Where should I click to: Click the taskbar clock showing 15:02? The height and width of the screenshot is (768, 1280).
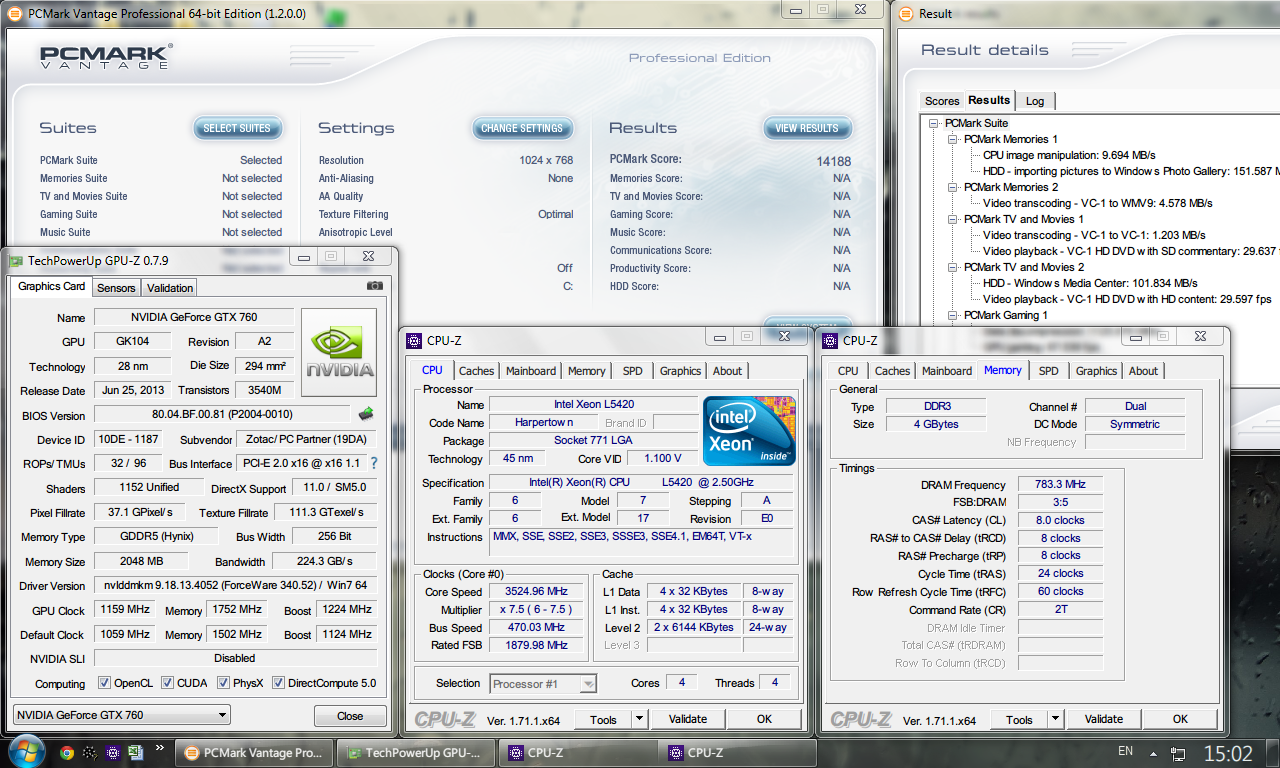pyautogui.click(x=1228, y=753)
